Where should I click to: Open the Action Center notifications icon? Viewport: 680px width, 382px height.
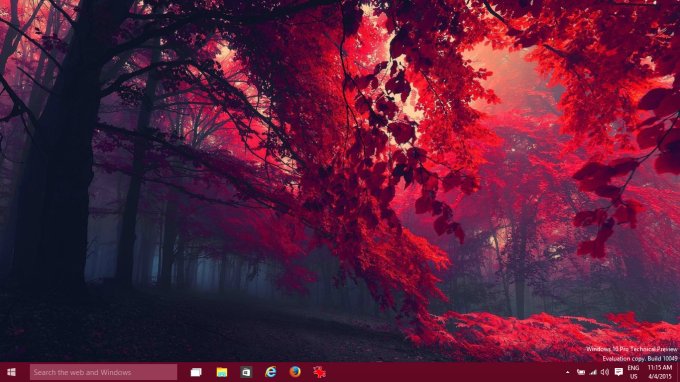pyautogui.click(x=619, y=372)
